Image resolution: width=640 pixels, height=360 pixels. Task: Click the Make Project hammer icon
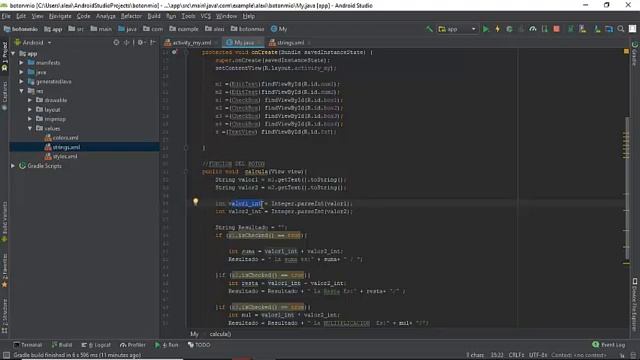coord(429,29)
